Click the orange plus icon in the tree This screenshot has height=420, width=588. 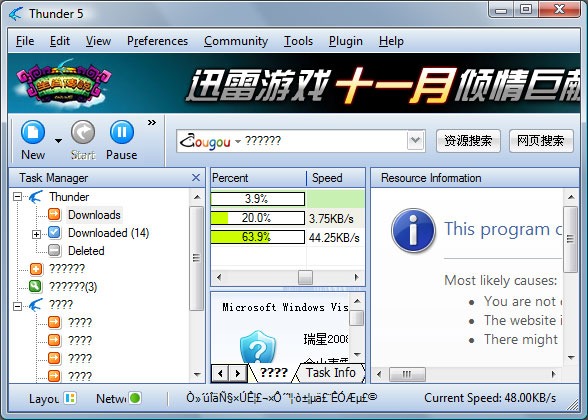coord(36,268)
